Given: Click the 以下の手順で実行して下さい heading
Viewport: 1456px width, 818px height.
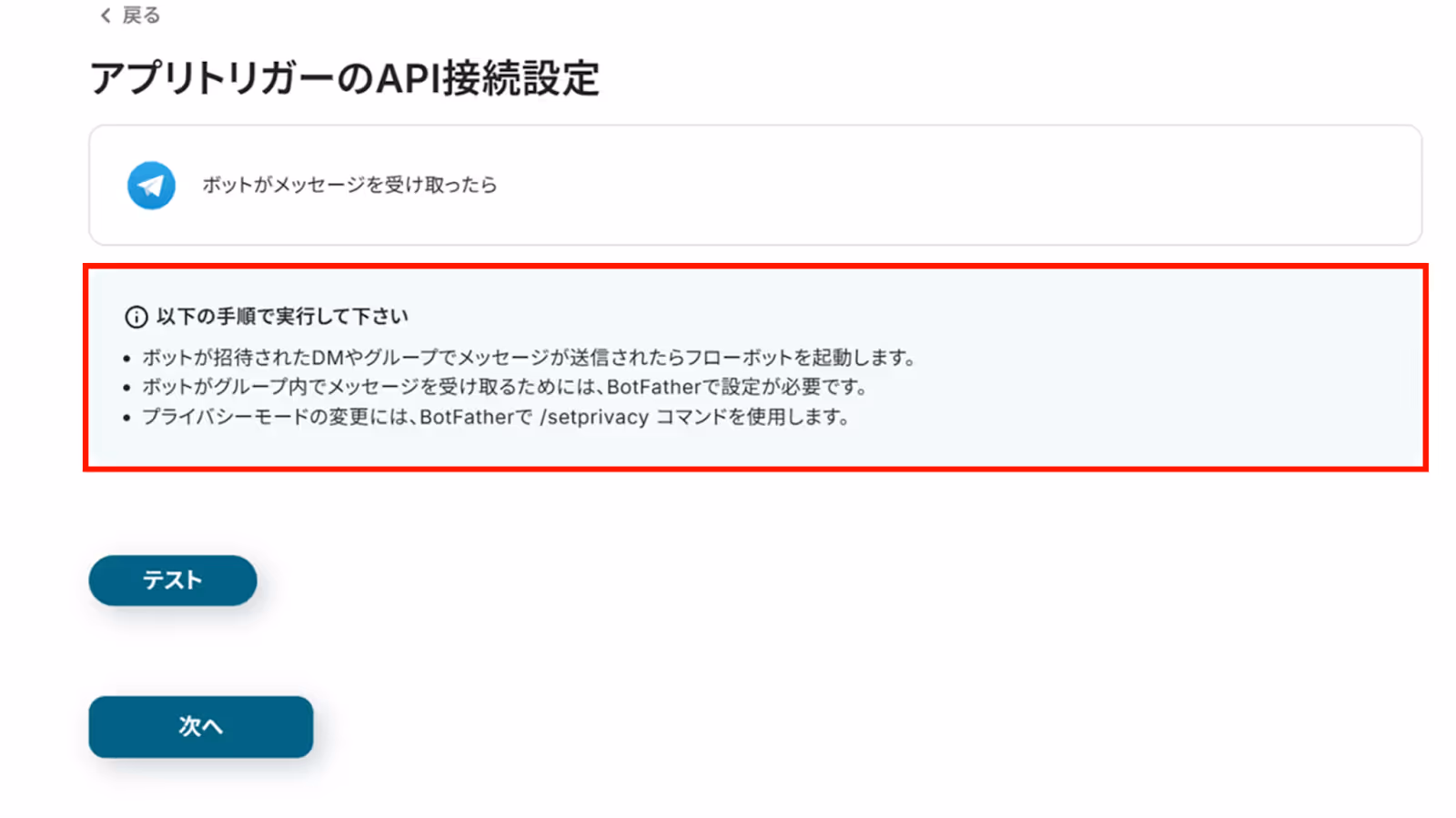Looking at the screenshot, I should pos(282,317).
